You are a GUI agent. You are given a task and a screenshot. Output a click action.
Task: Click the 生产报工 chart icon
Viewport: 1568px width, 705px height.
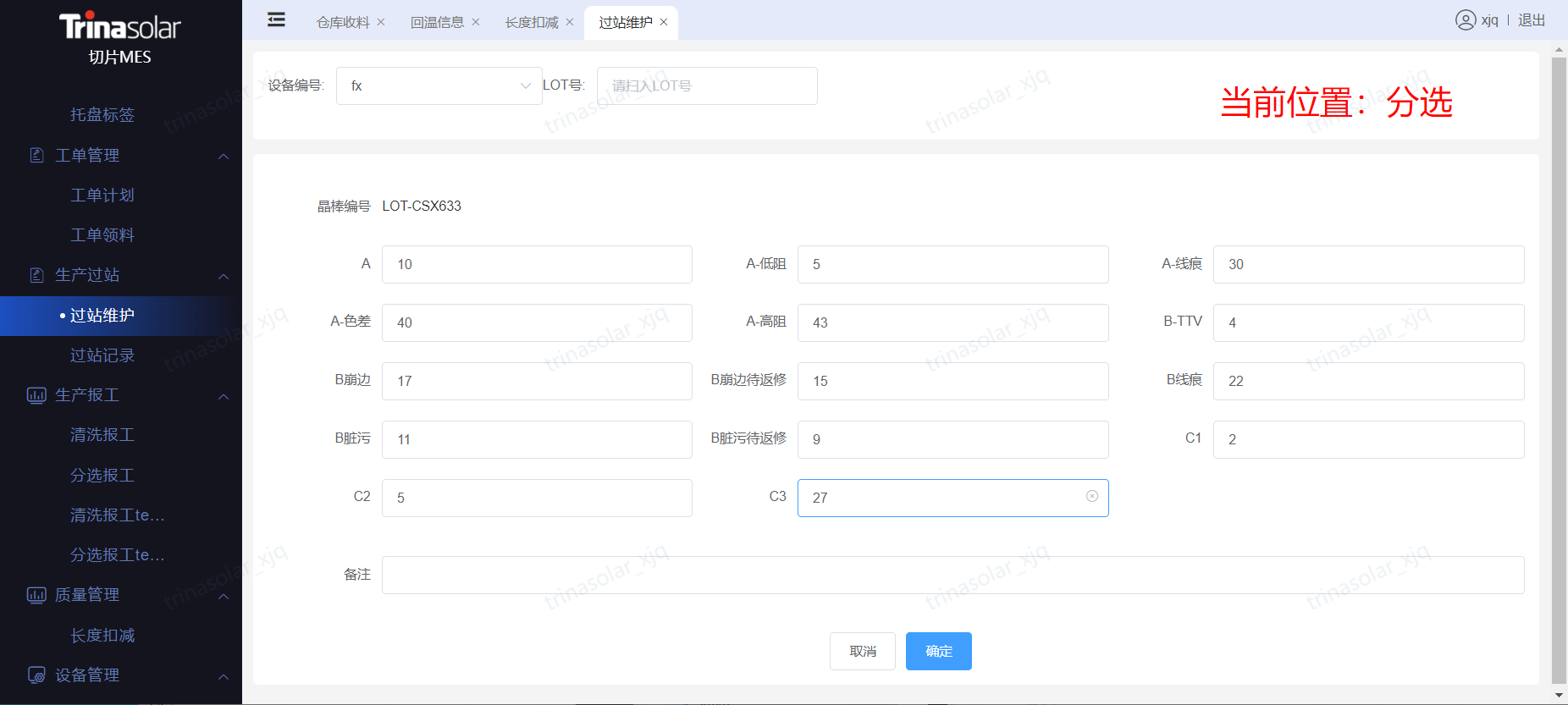36,395
